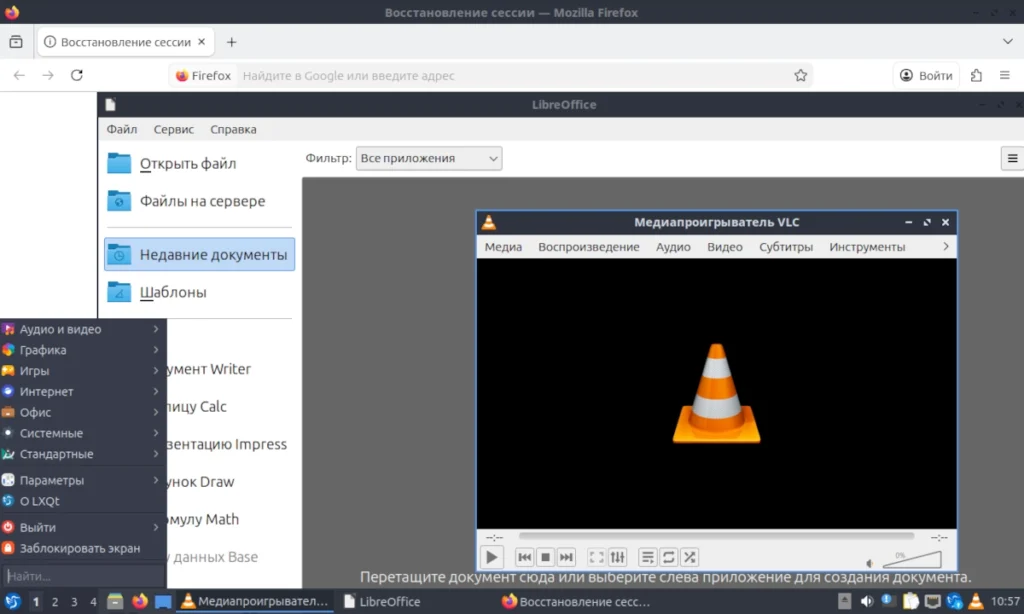Screen dimensions: 1024x614
Task: Open the Фильтр Все приложения dropdown
Action: 428,158
